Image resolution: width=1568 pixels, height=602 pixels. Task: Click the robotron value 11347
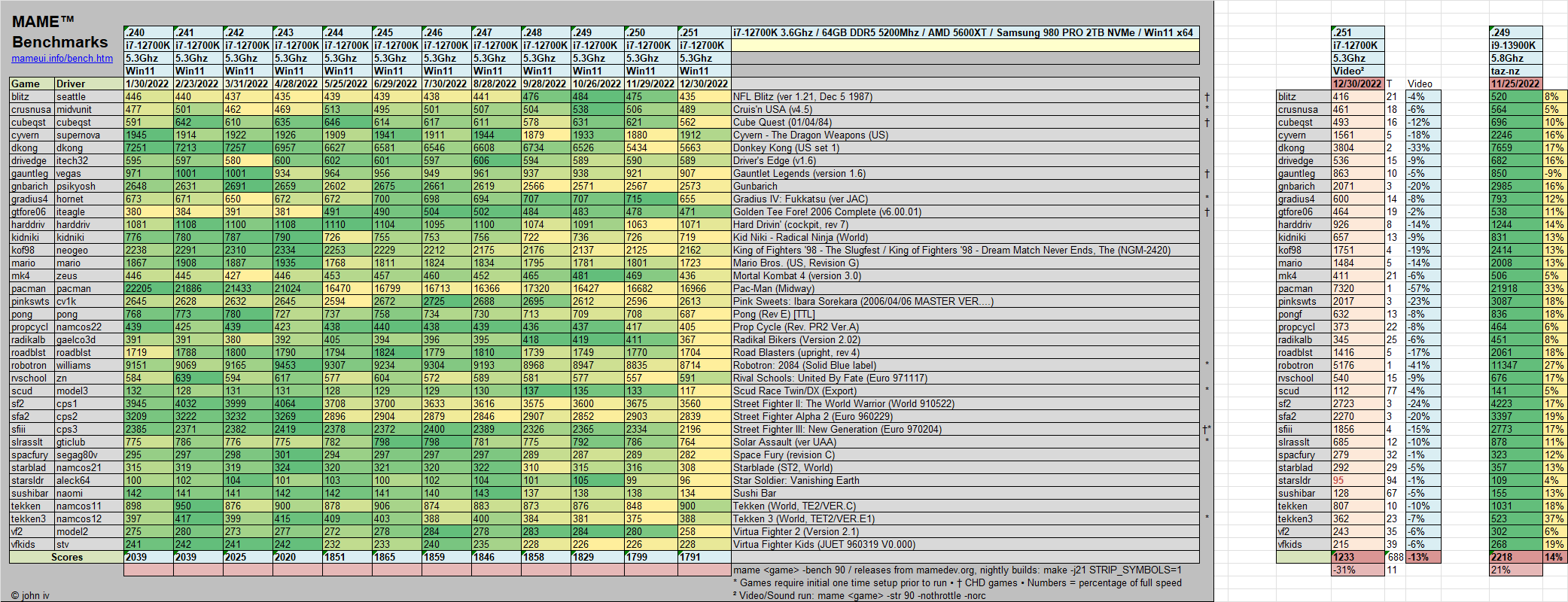[x=1515, y=365]
